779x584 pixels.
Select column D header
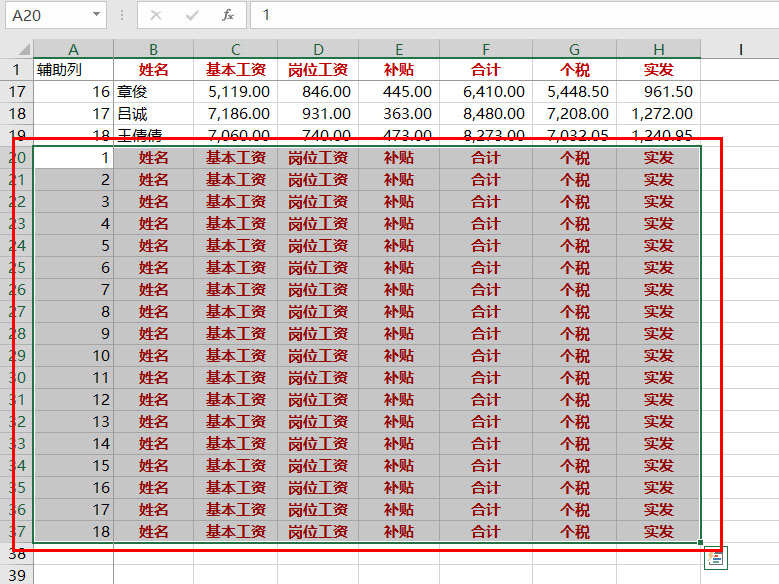tap(318, 49)
